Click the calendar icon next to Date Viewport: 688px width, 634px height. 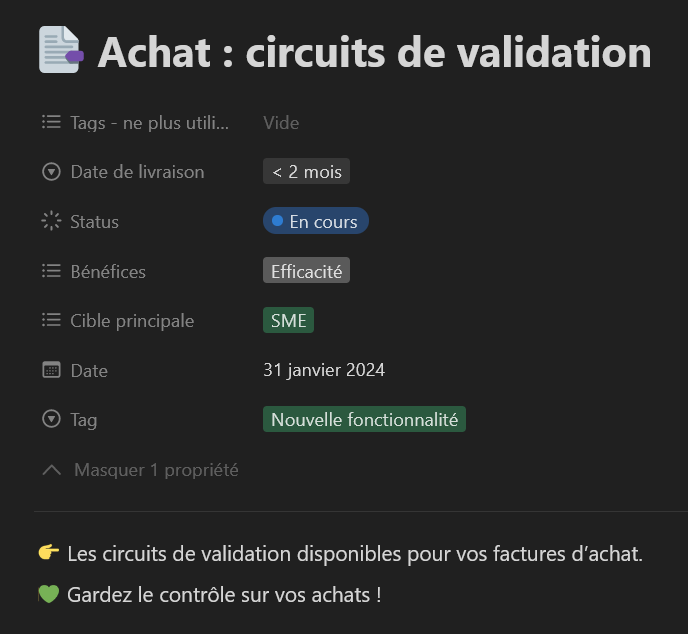(52, 370)
